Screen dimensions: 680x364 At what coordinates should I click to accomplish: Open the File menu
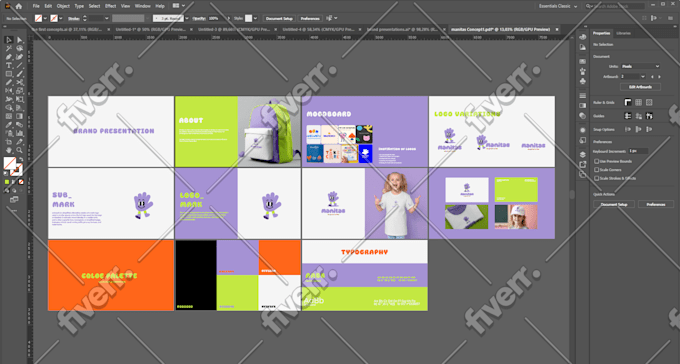(36, 6)
